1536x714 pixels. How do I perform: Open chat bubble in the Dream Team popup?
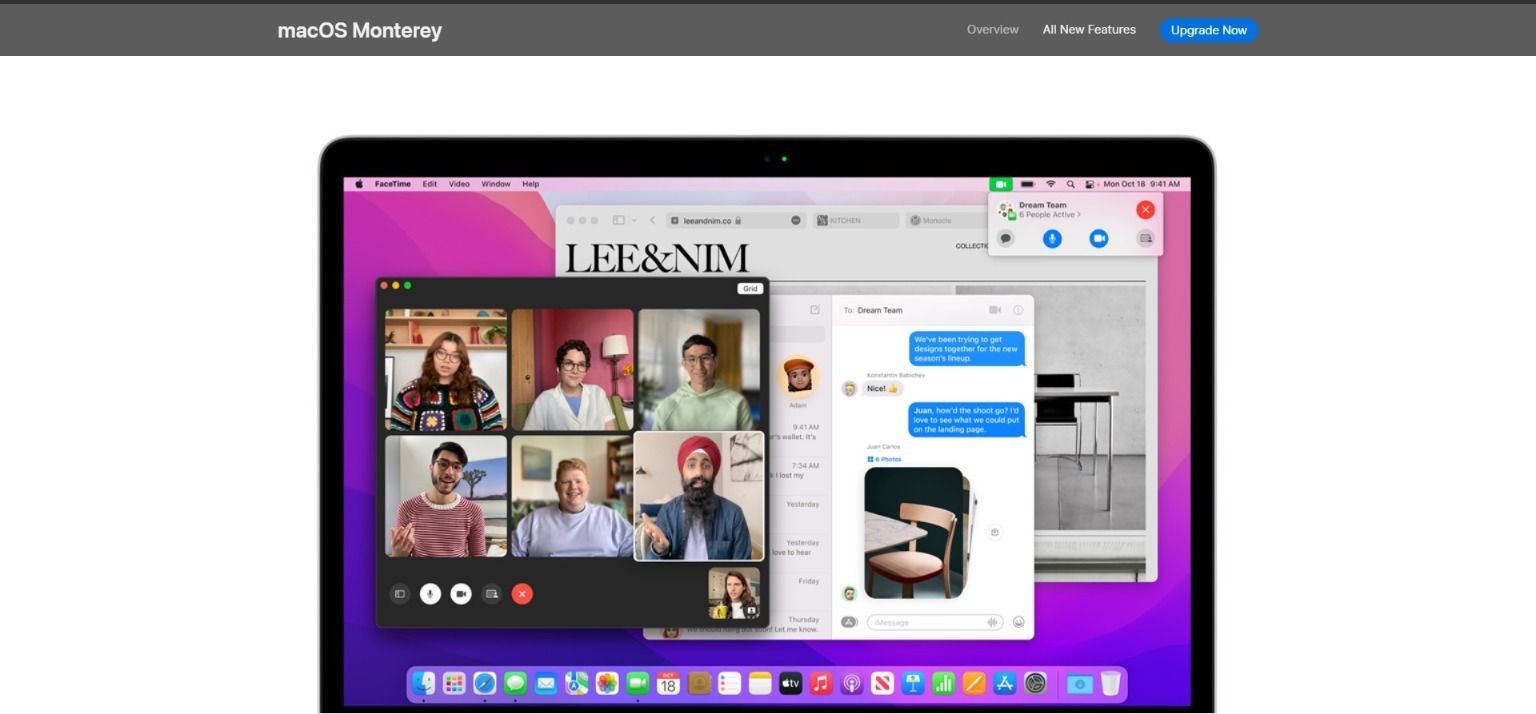tap(1006, 239)
